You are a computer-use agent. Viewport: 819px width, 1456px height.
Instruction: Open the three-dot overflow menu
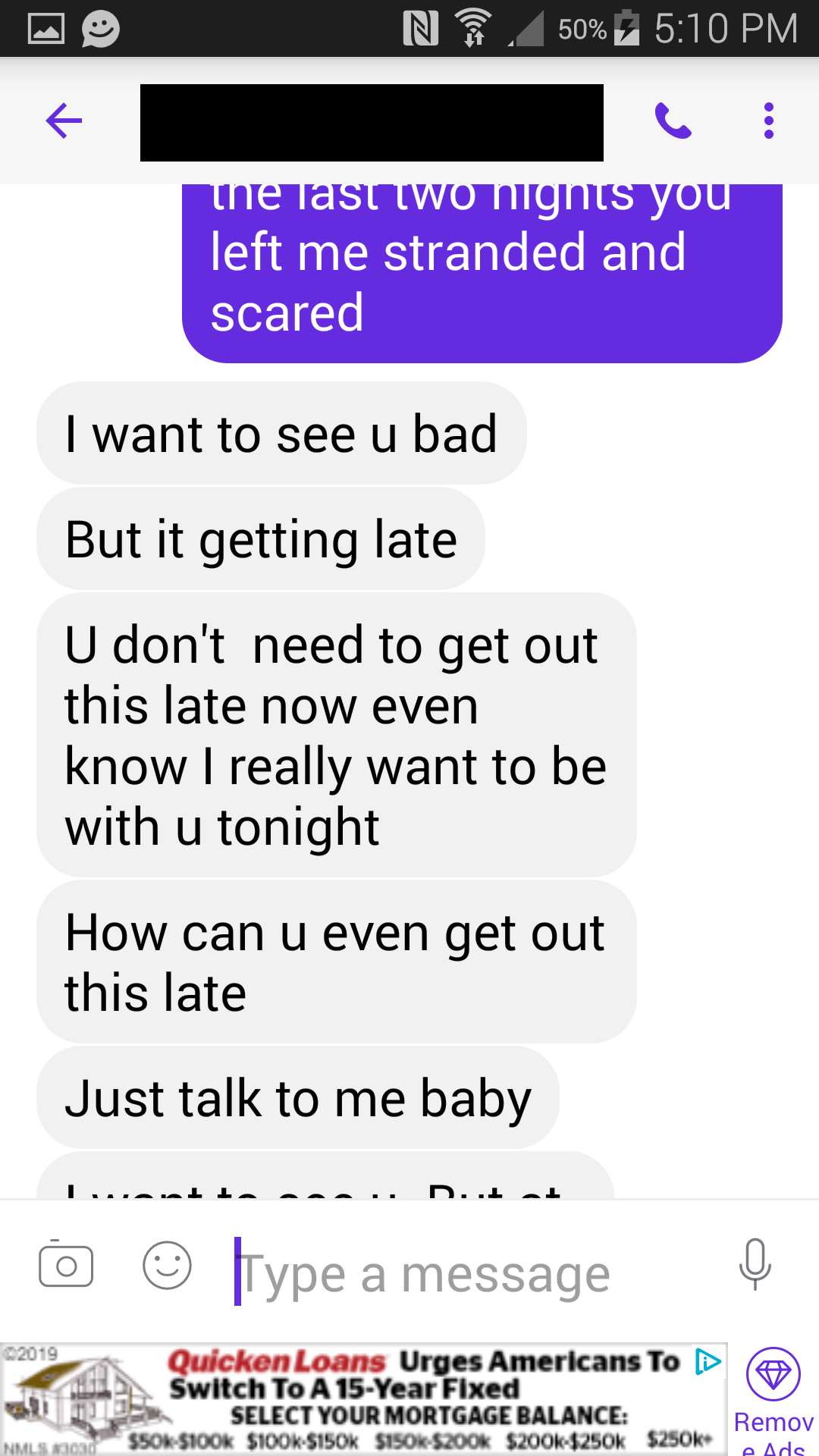coord(769,121)
